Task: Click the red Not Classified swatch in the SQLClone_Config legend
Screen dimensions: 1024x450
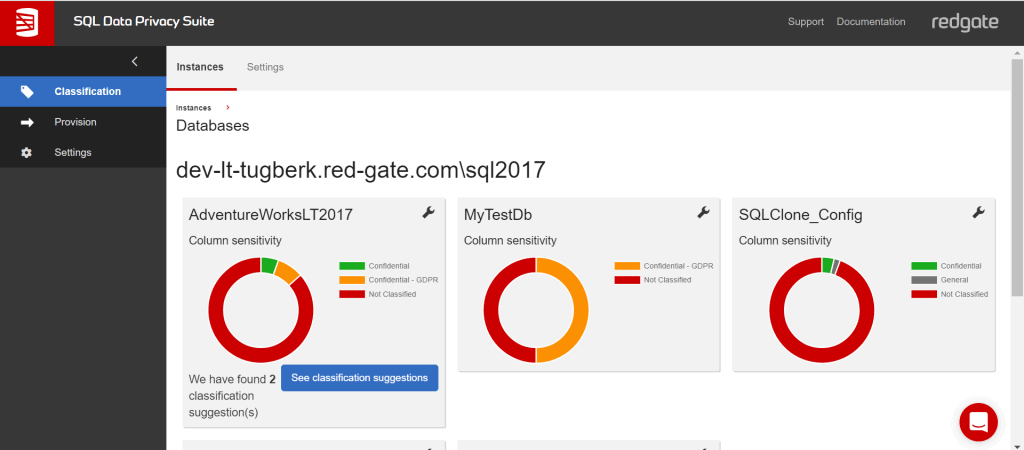Action: coord(924,295)
